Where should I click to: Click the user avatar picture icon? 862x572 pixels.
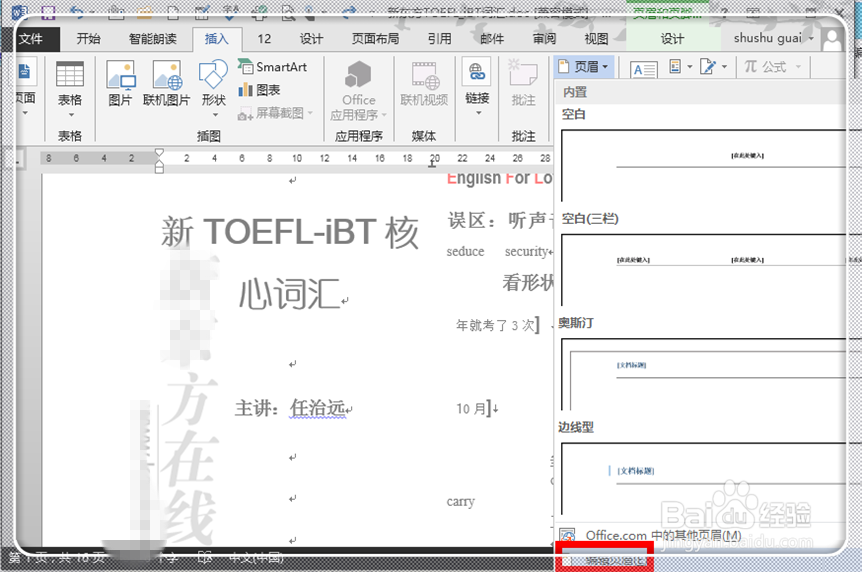tap(832, 39)
